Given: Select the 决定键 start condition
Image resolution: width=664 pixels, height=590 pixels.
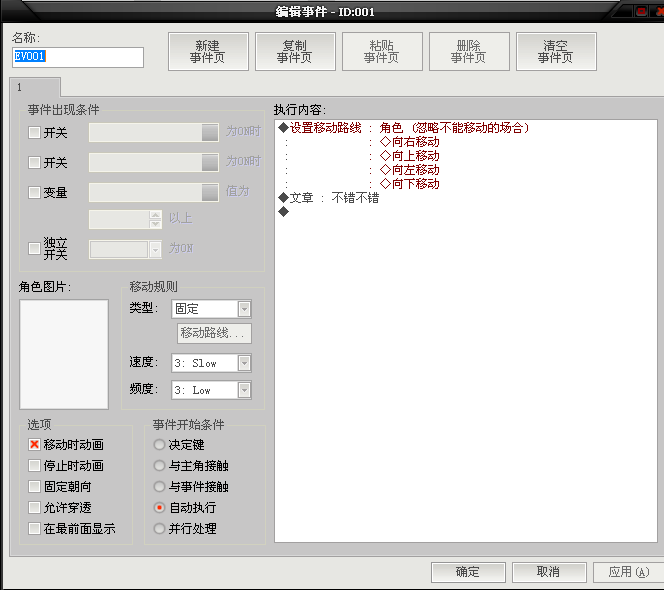Looking at the screenshot, I should 159,444.
